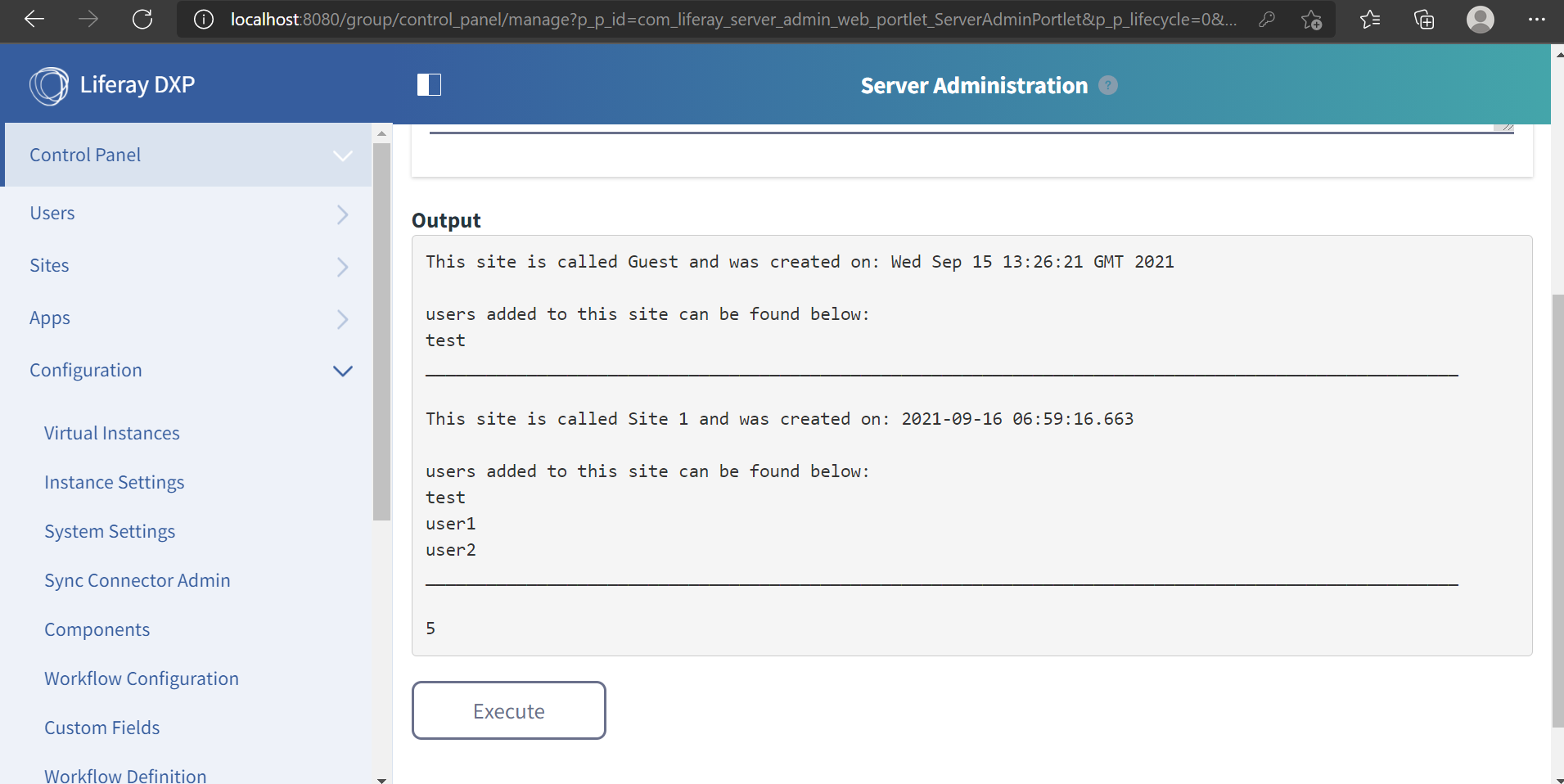Click the 'user2' output line
Viewport: 1564px width, 784px height.
451,550
